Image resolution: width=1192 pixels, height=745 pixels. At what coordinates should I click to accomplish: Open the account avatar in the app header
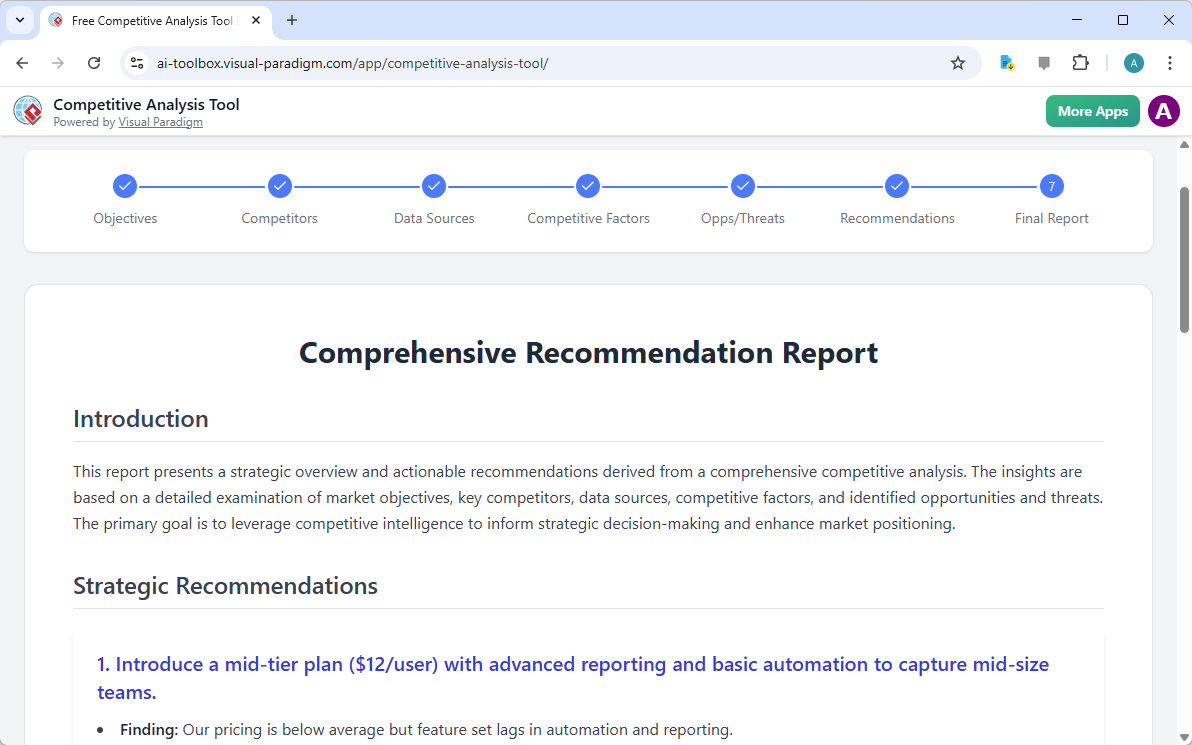coord(1163,111)
